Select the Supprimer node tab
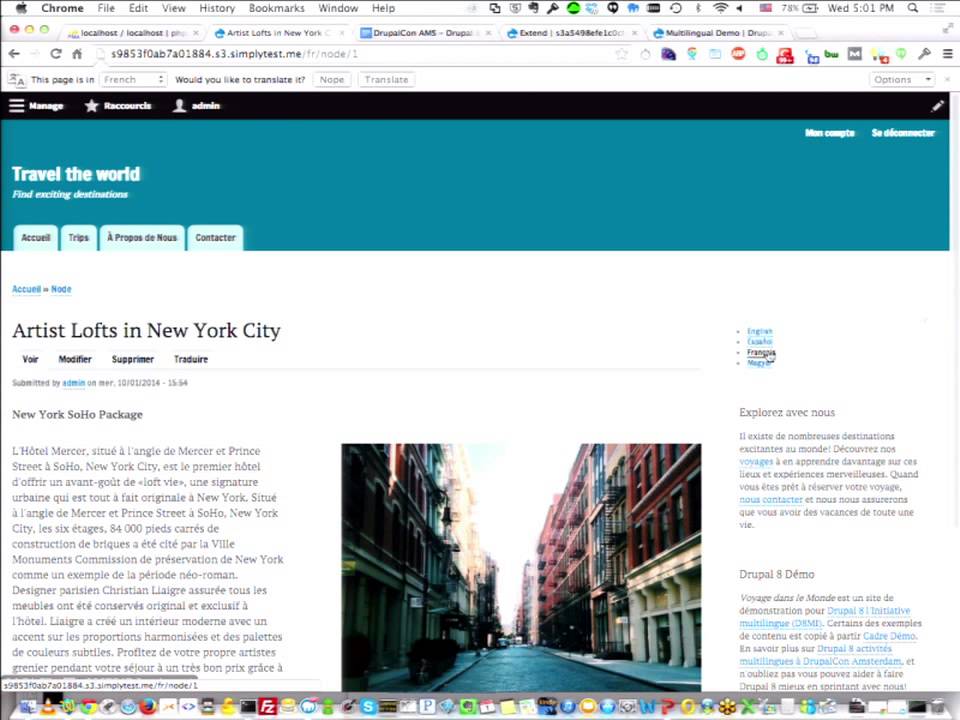The width and height of the screenshot is (960, 720). pyautogui.click(x=133, y=359)
